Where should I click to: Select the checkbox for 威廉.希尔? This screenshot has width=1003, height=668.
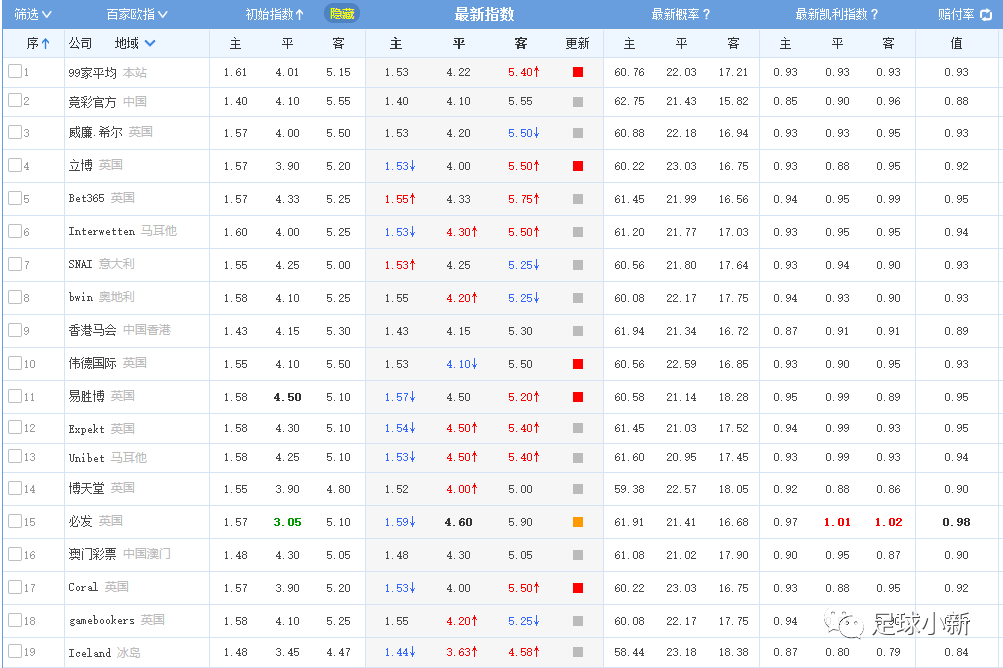[x=15, y=132]
